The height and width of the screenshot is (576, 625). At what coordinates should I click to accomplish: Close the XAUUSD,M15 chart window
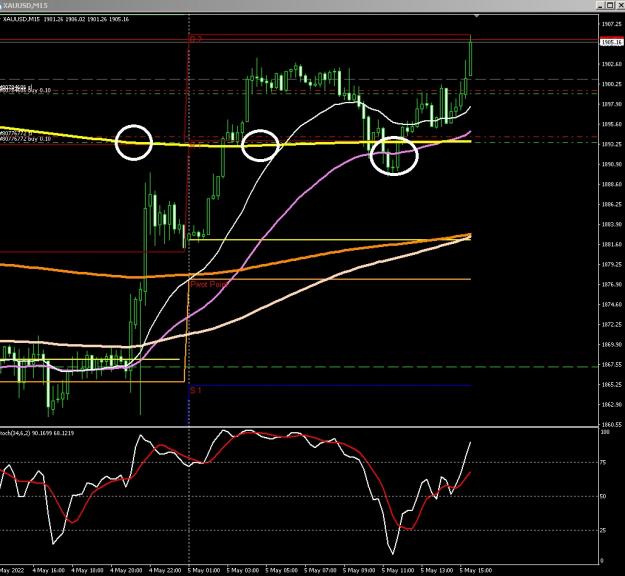620,5
